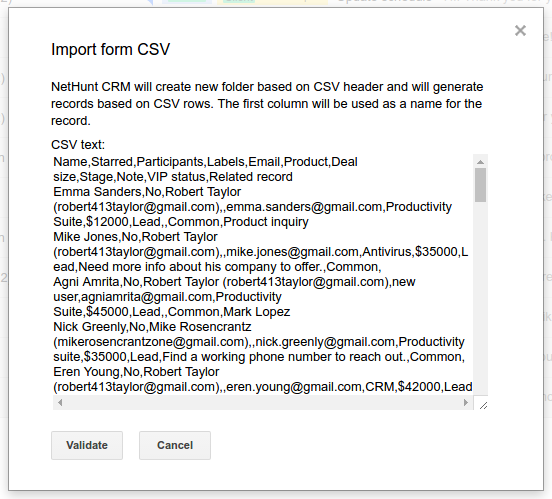This screenshot has height=499, width=552.
Task: Click the horizontal scrollbar track under CSV text
Action: (263, 402)
